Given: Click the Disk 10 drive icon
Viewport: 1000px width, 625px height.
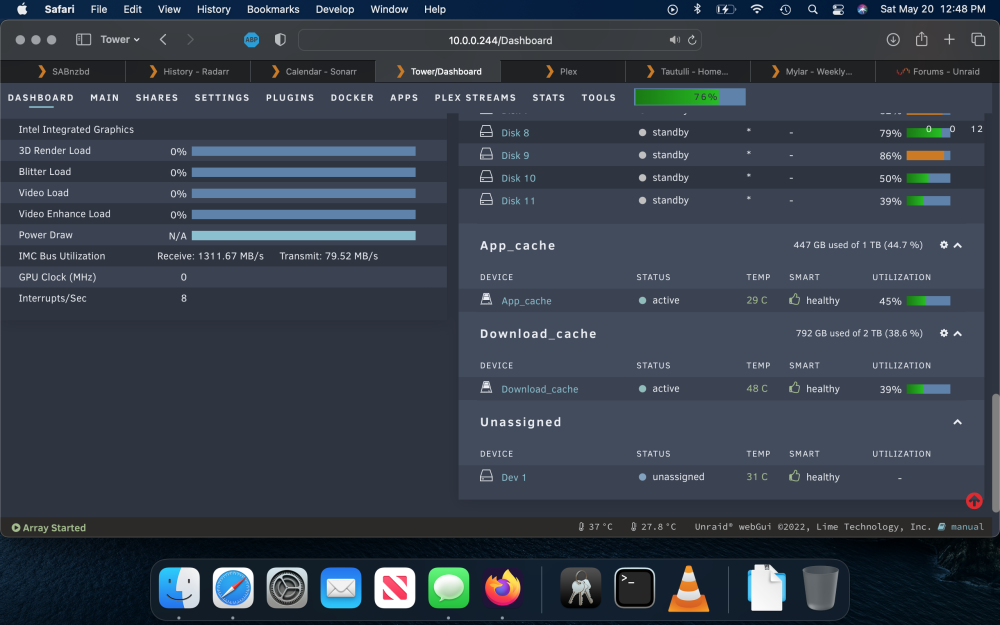Looking at the screenshot, I should (x=486, y=177).
